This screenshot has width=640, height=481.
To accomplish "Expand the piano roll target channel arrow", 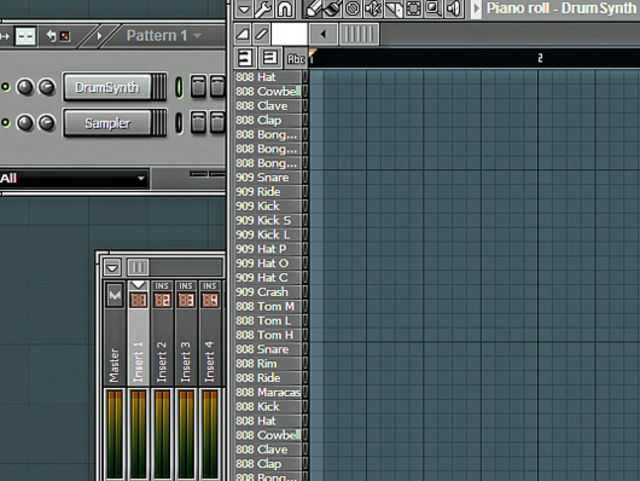I will [x=476, y=9].
